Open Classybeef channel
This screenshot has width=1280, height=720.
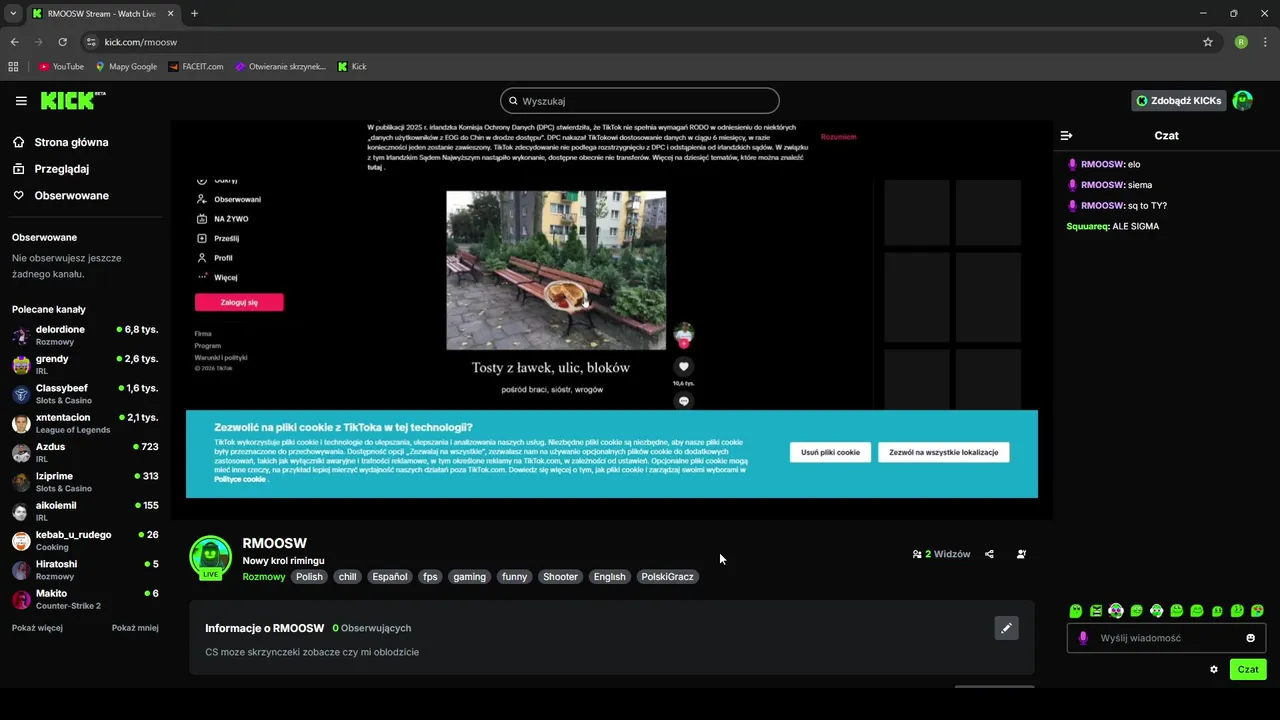click(85, 394)
